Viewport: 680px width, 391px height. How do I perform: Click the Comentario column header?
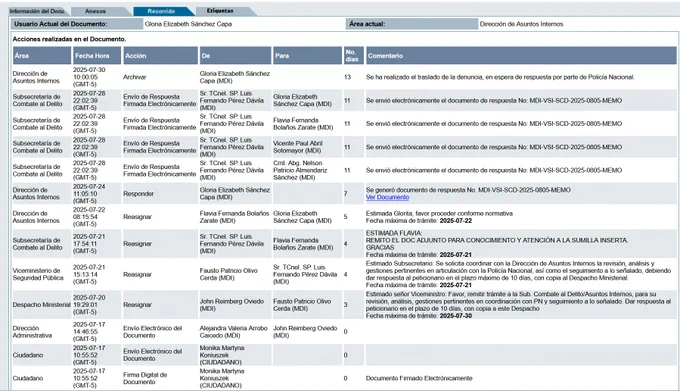click(521, 55)
